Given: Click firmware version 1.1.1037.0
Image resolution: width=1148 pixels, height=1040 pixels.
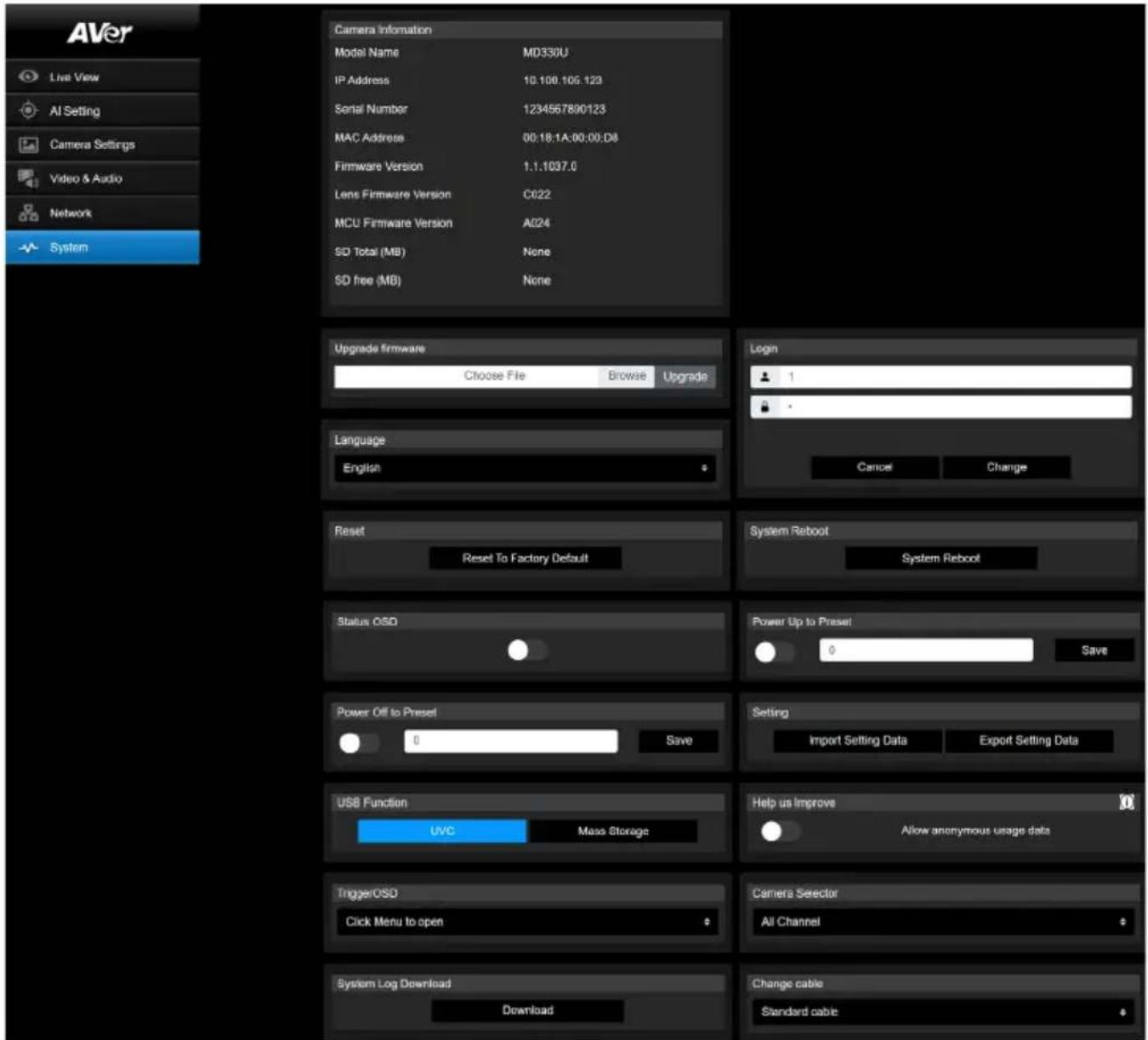Looking at the screenshot, I should click(549, 167).
